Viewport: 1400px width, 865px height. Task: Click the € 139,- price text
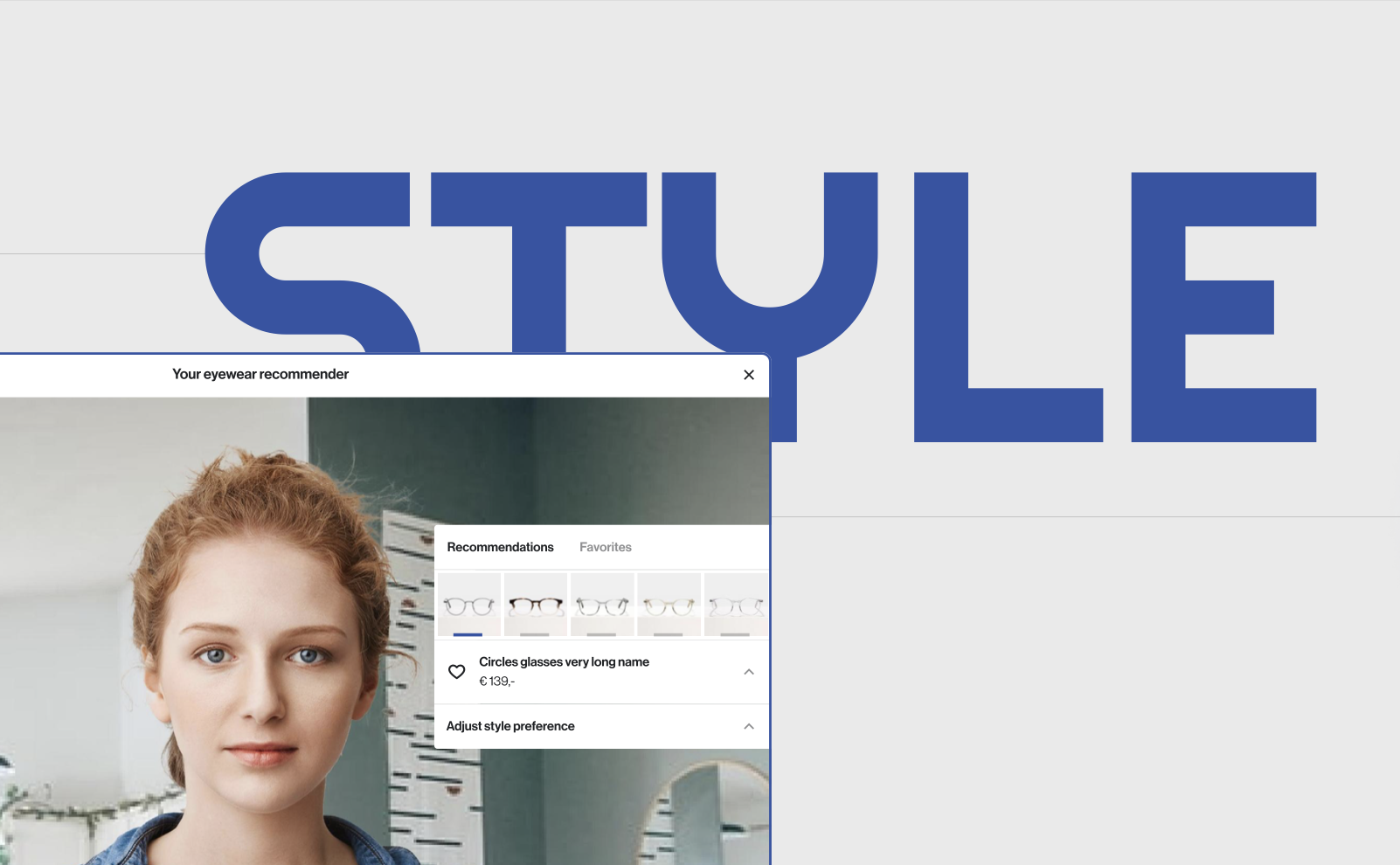(496, 682)
